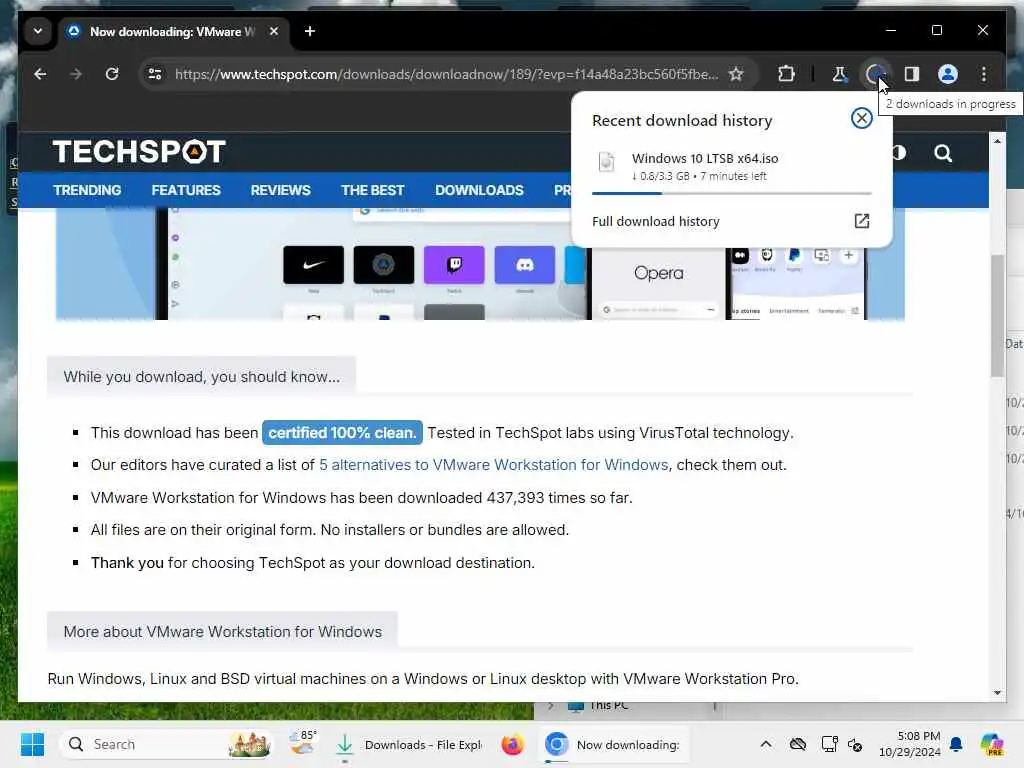Click the Windows 10 LTSB x64.iso file icon
Image resolution: width=1024 pixels, height=768 pixels.
pos(606,162)
